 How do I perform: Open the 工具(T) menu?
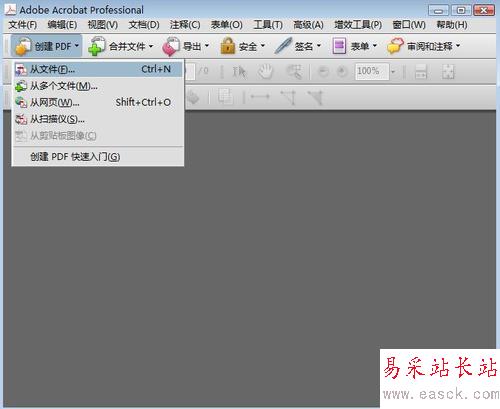coord(268,25)
